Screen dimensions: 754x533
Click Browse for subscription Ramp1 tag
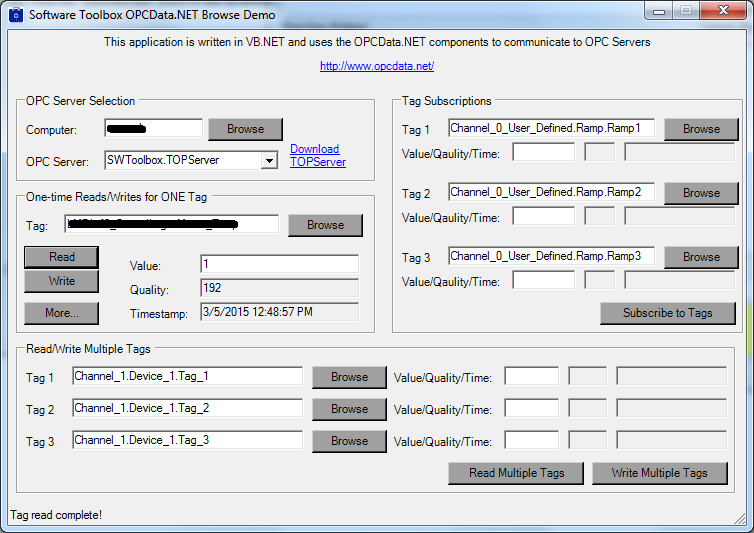(701, 129)
